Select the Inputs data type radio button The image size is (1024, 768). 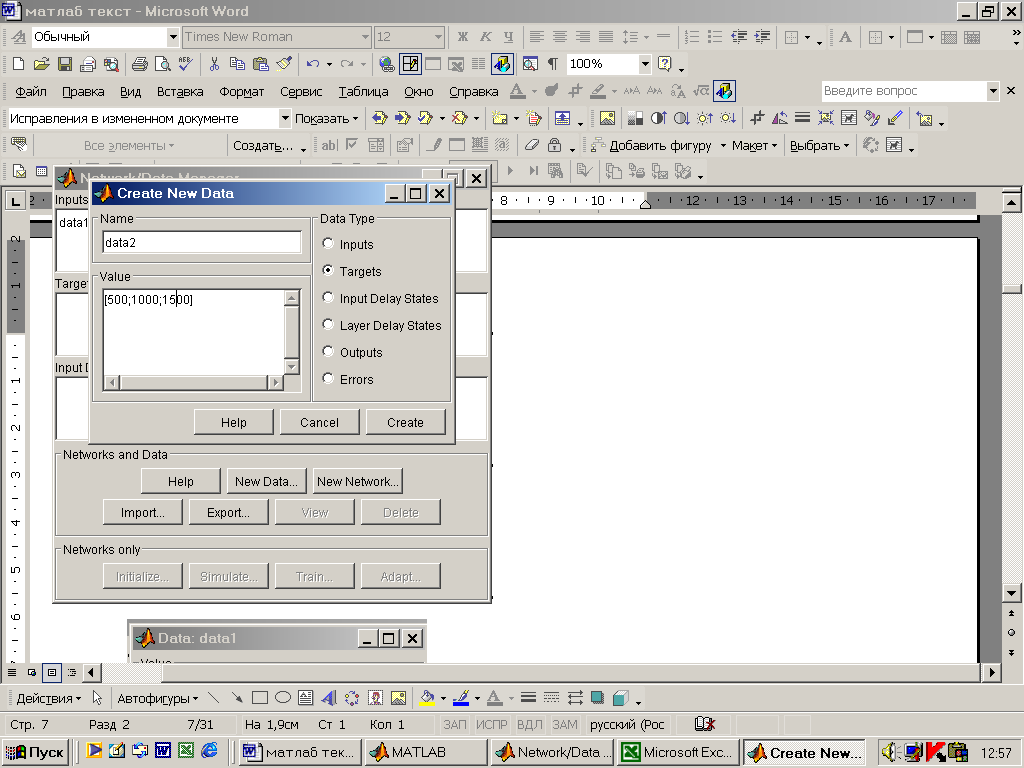pyautogui.click(x=328, y=244)
